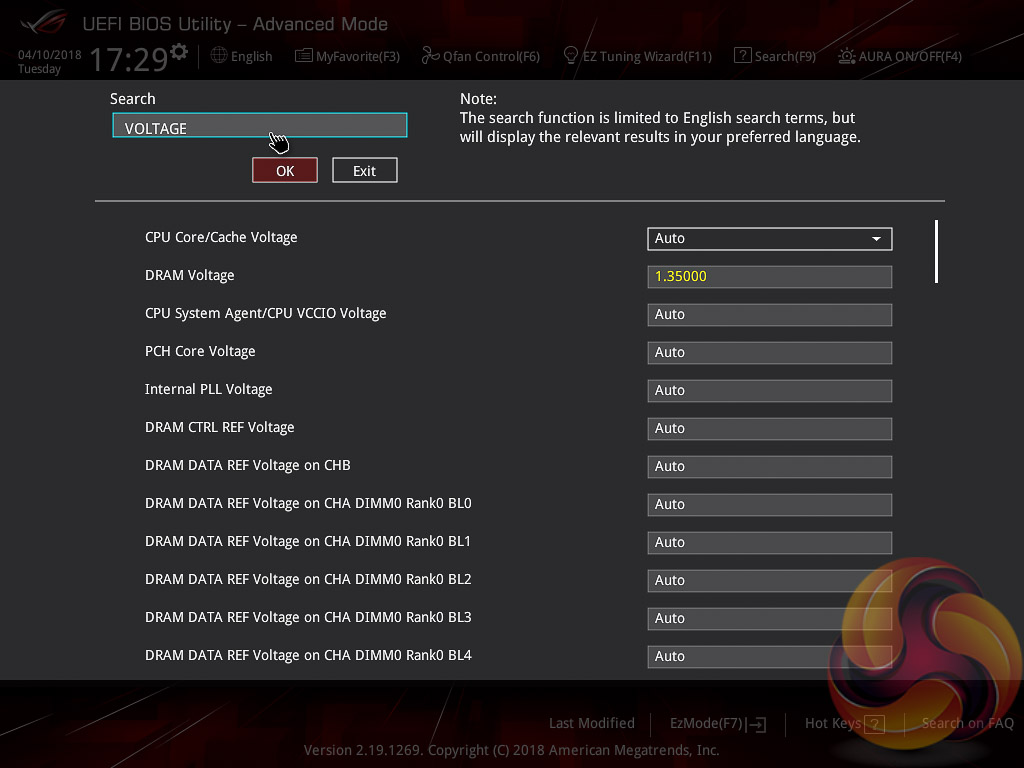The width and height of the screenshot is (1024, 768).
Task: Click the 04/10/2018 date text
Action: click(x=50, y=55)
